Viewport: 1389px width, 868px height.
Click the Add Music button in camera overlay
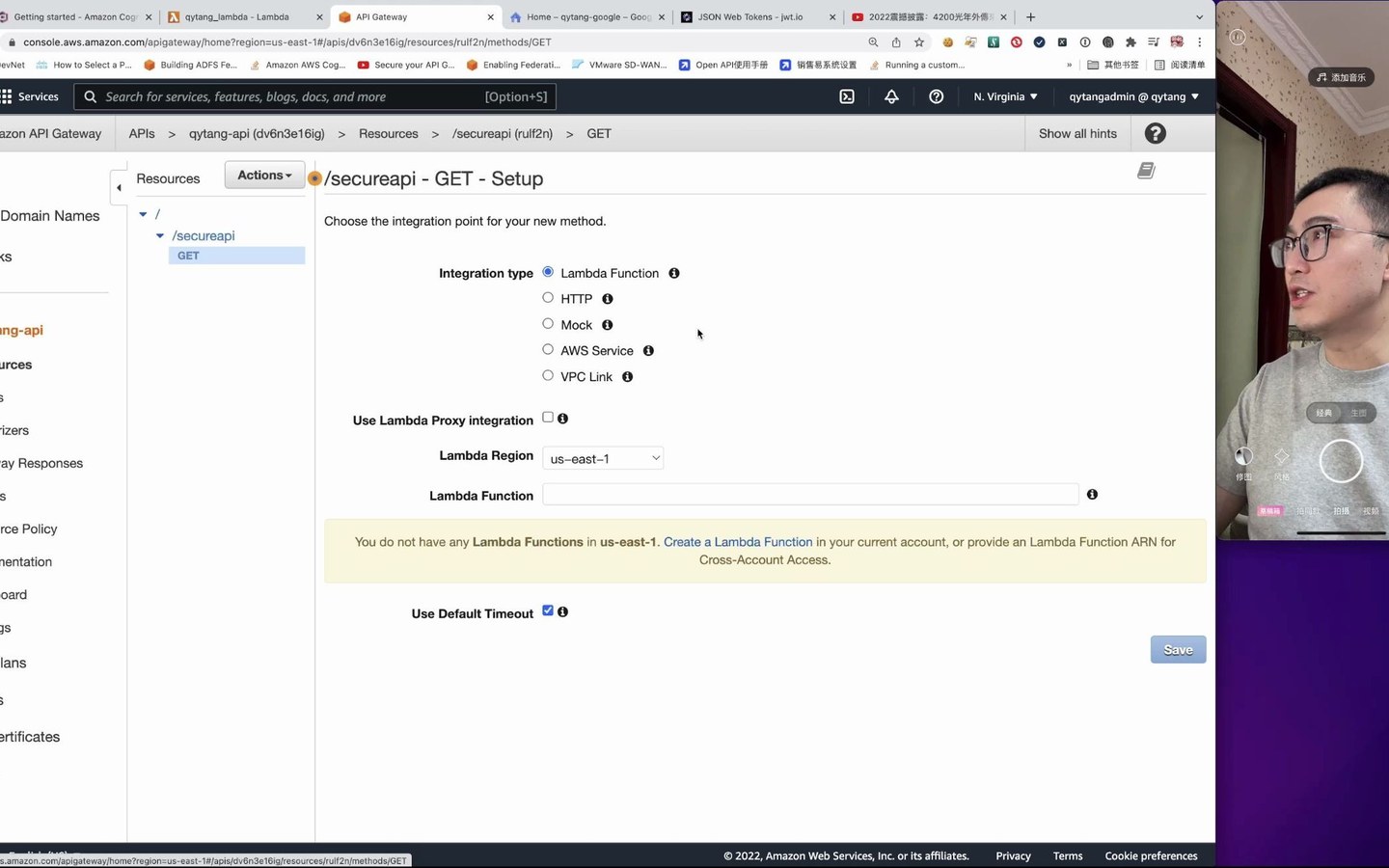click(x=1342, y=77)
